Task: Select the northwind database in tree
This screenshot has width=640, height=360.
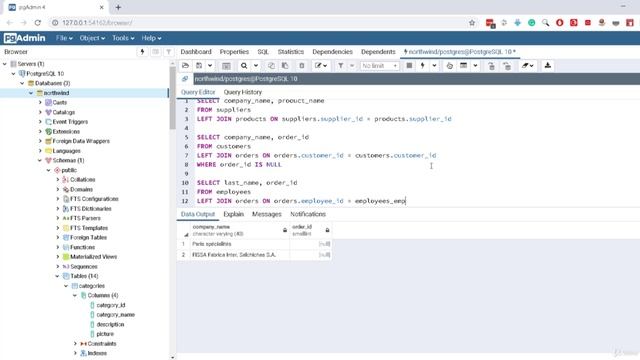Action: click(x=56, y=93)
